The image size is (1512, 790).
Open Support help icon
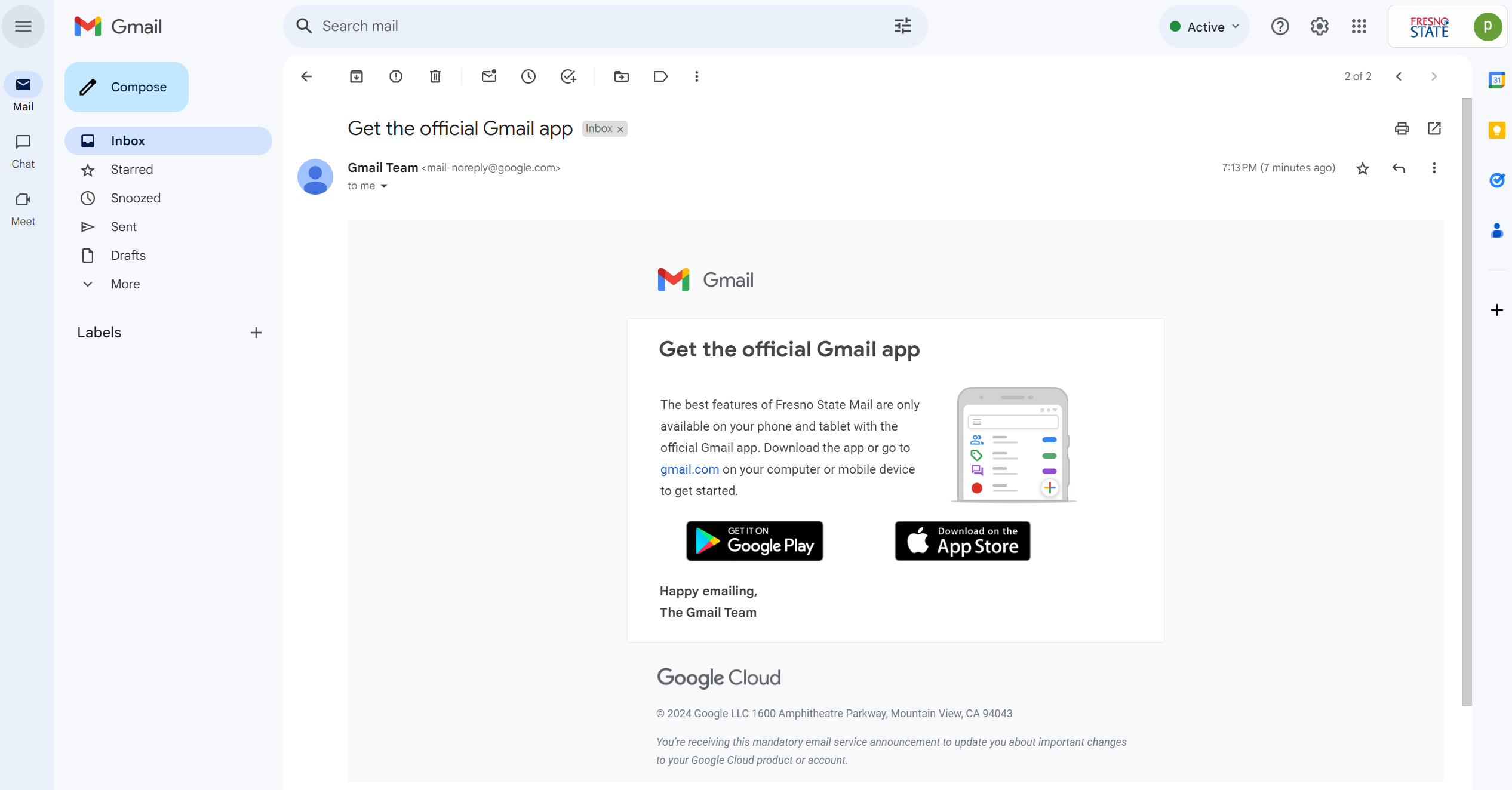point(1280,26)
